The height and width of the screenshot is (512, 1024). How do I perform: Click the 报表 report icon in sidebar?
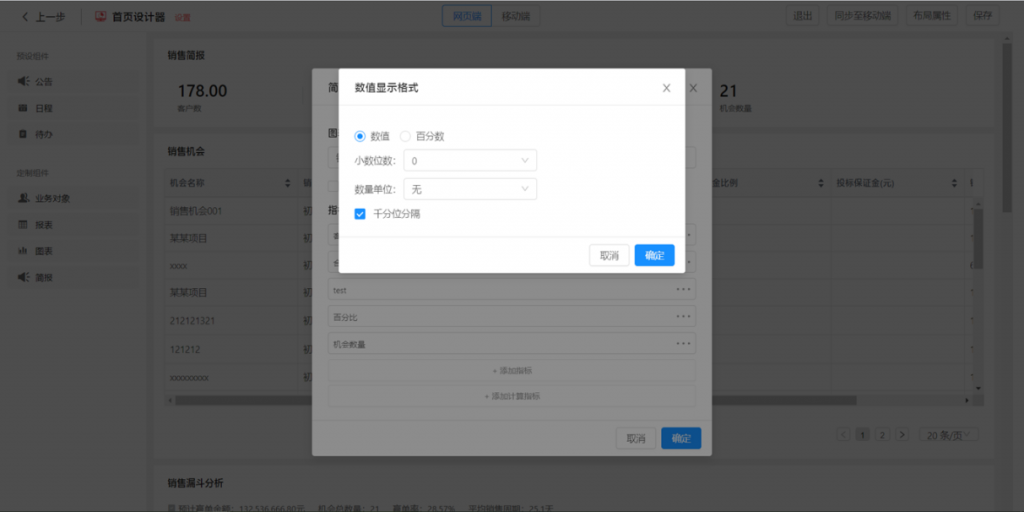click(x=23, y=224)
